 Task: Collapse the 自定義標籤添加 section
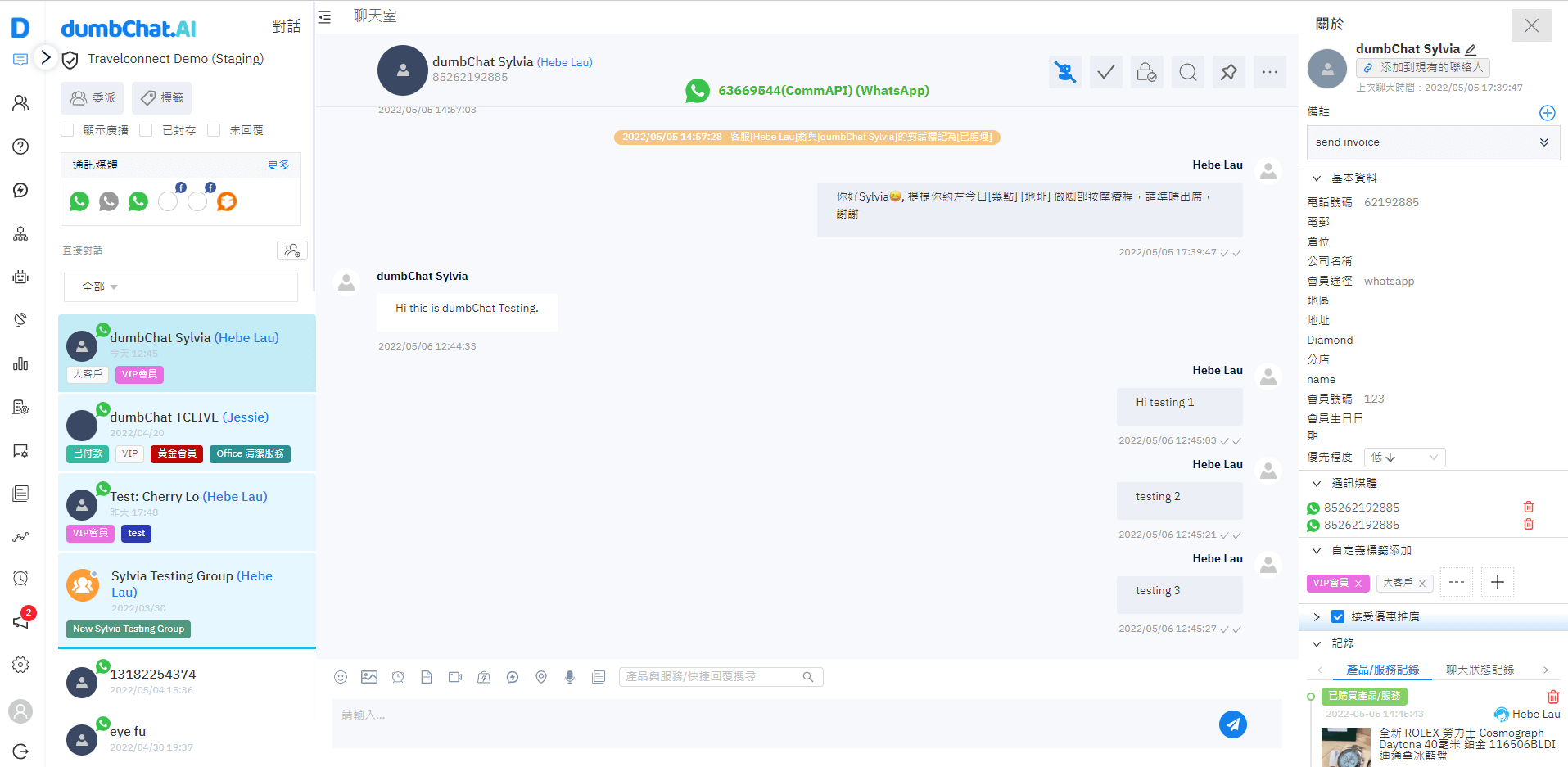pyautogui.click(x=1317, y=550)
